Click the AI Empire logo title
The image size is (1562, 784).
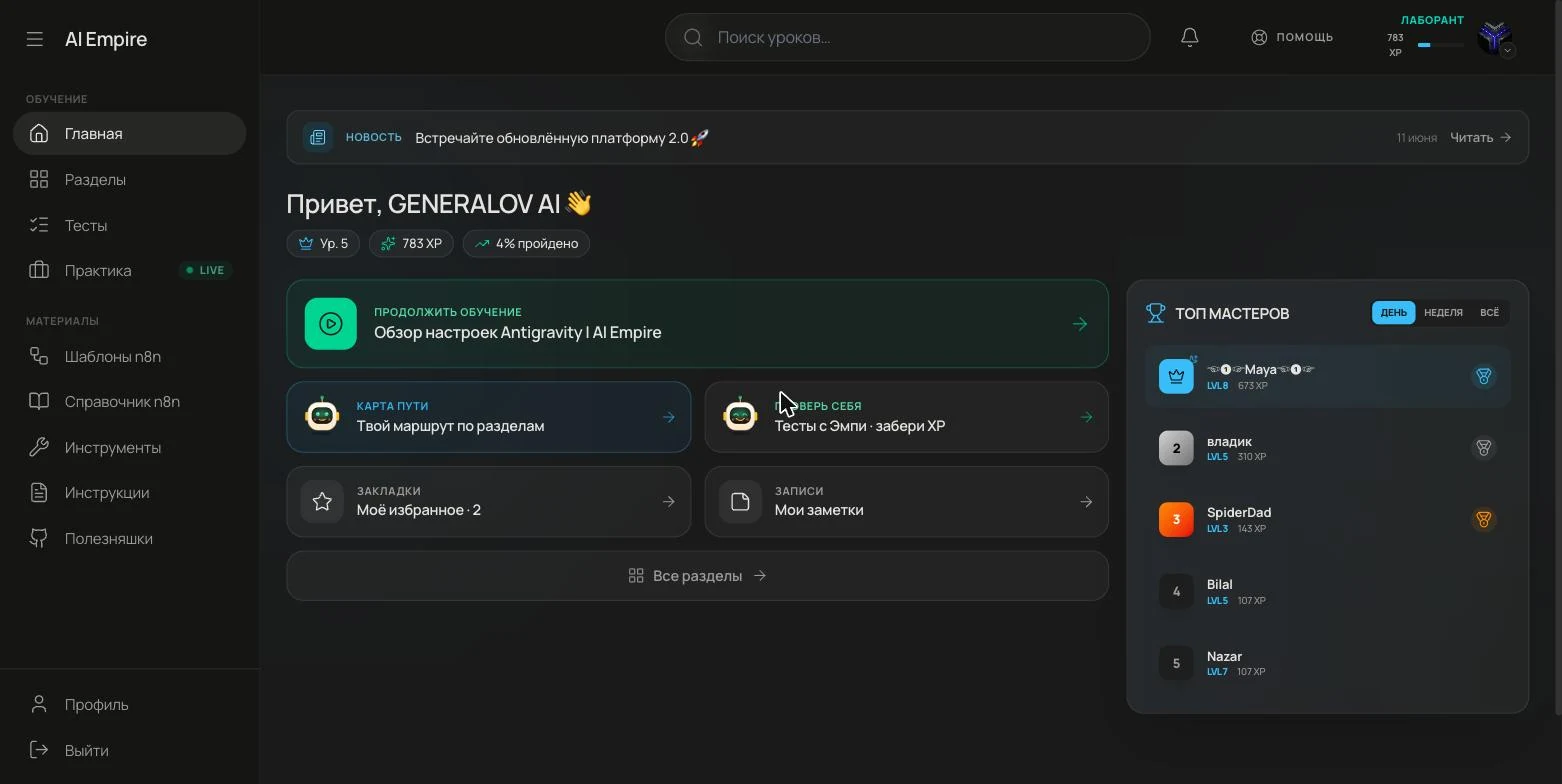click(106, 39)
